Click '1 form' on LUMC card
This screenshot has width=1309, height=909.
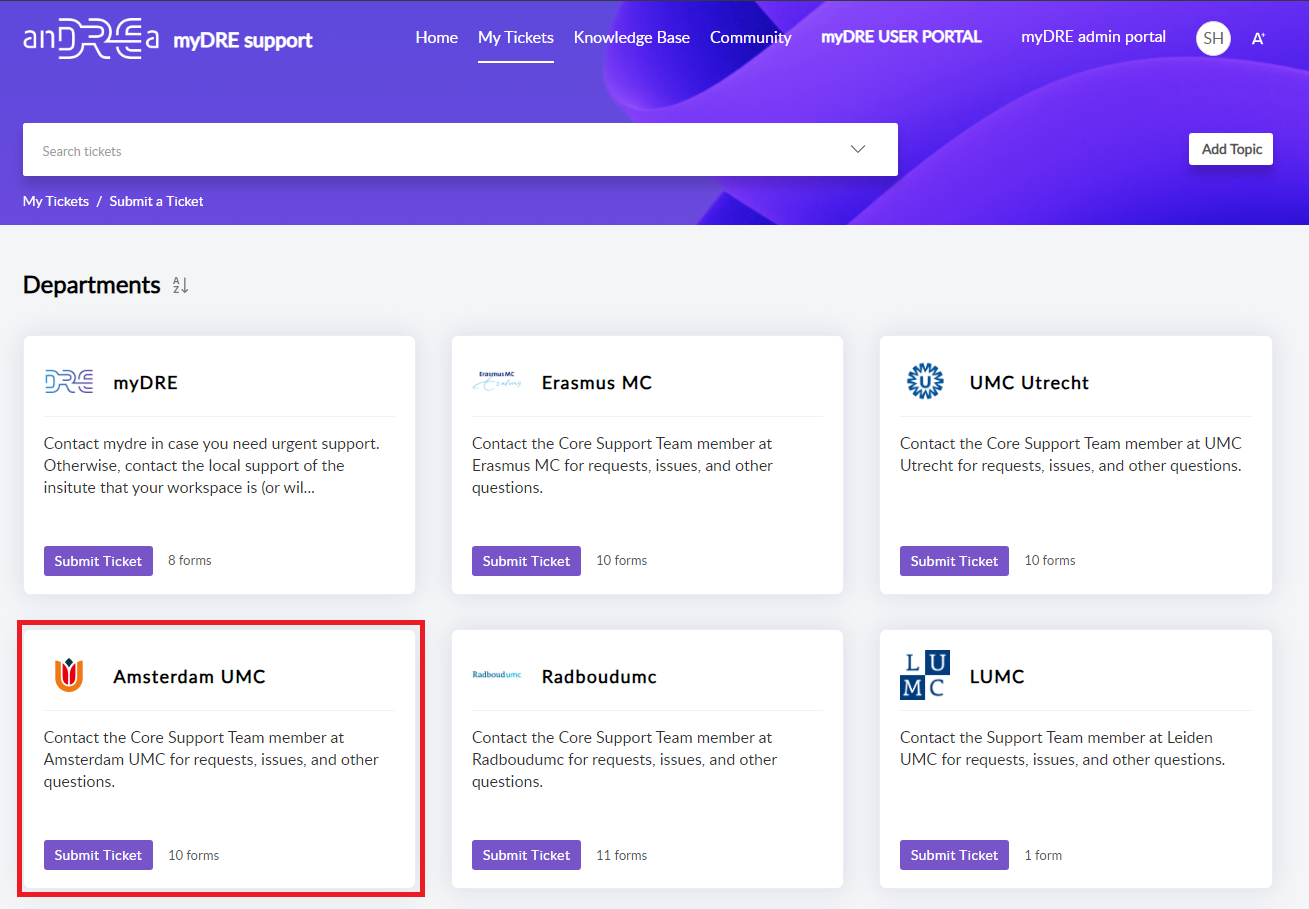[x=1043, y=855]
